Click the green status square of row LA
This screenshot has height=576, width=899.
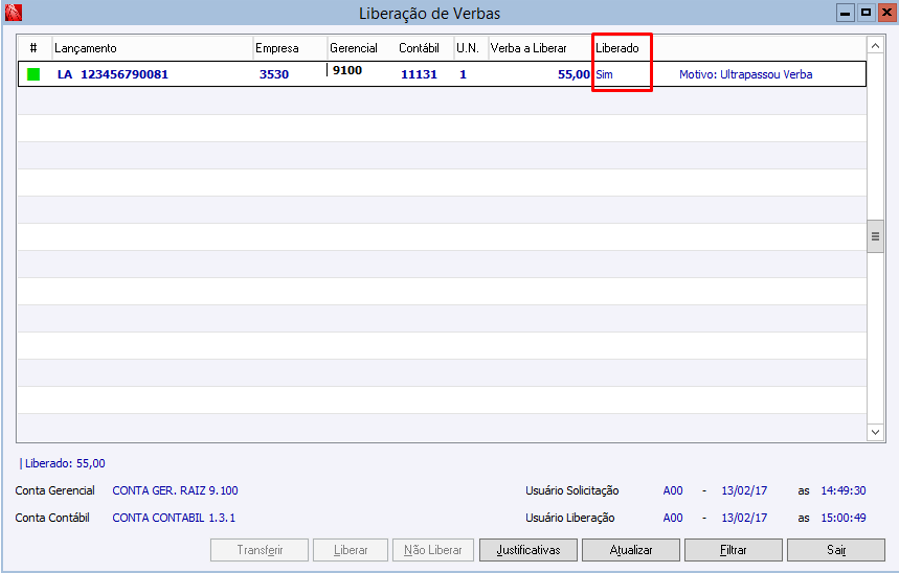click(33, 74)
